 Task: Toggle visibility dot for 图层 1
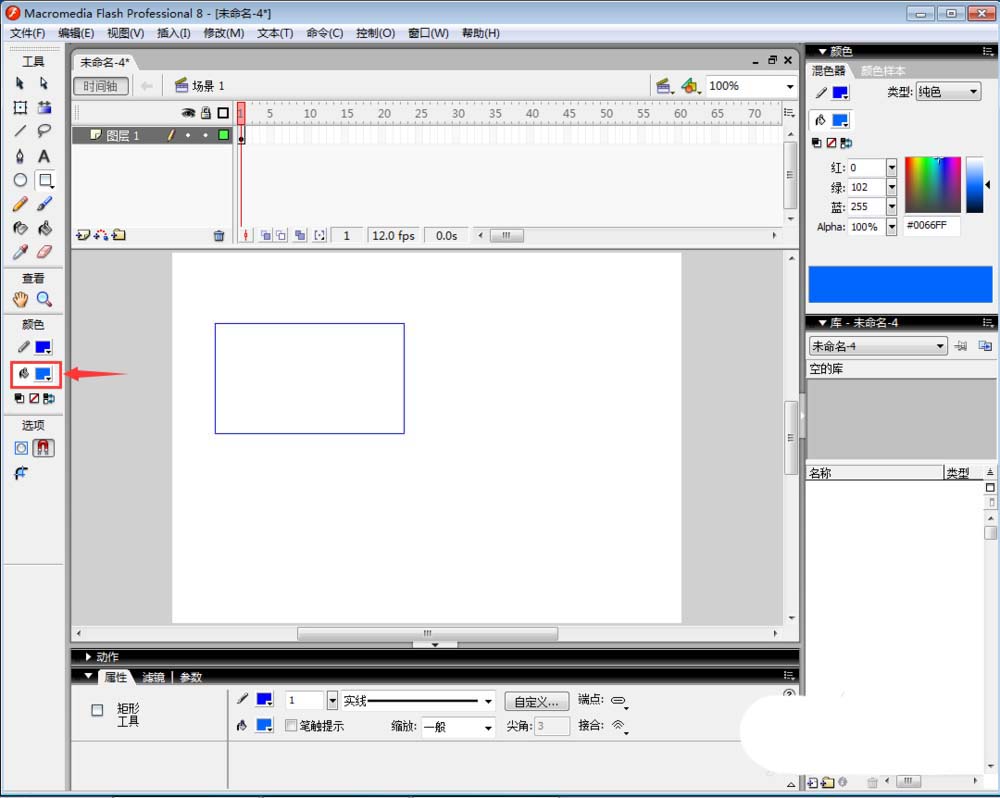coord(188,135)
